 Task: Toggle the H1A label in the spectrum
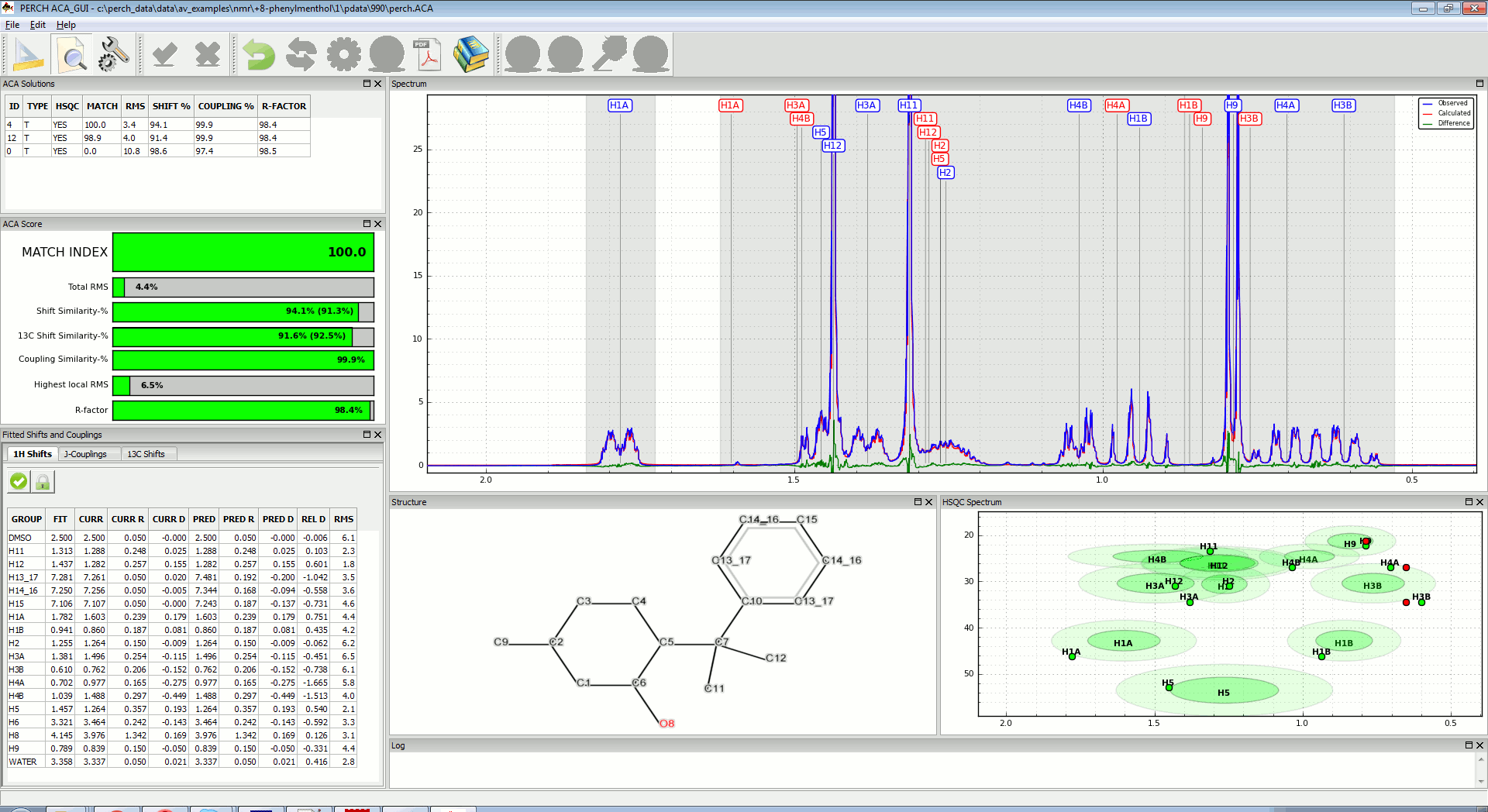pyautogui.click(x=619, y=105)
